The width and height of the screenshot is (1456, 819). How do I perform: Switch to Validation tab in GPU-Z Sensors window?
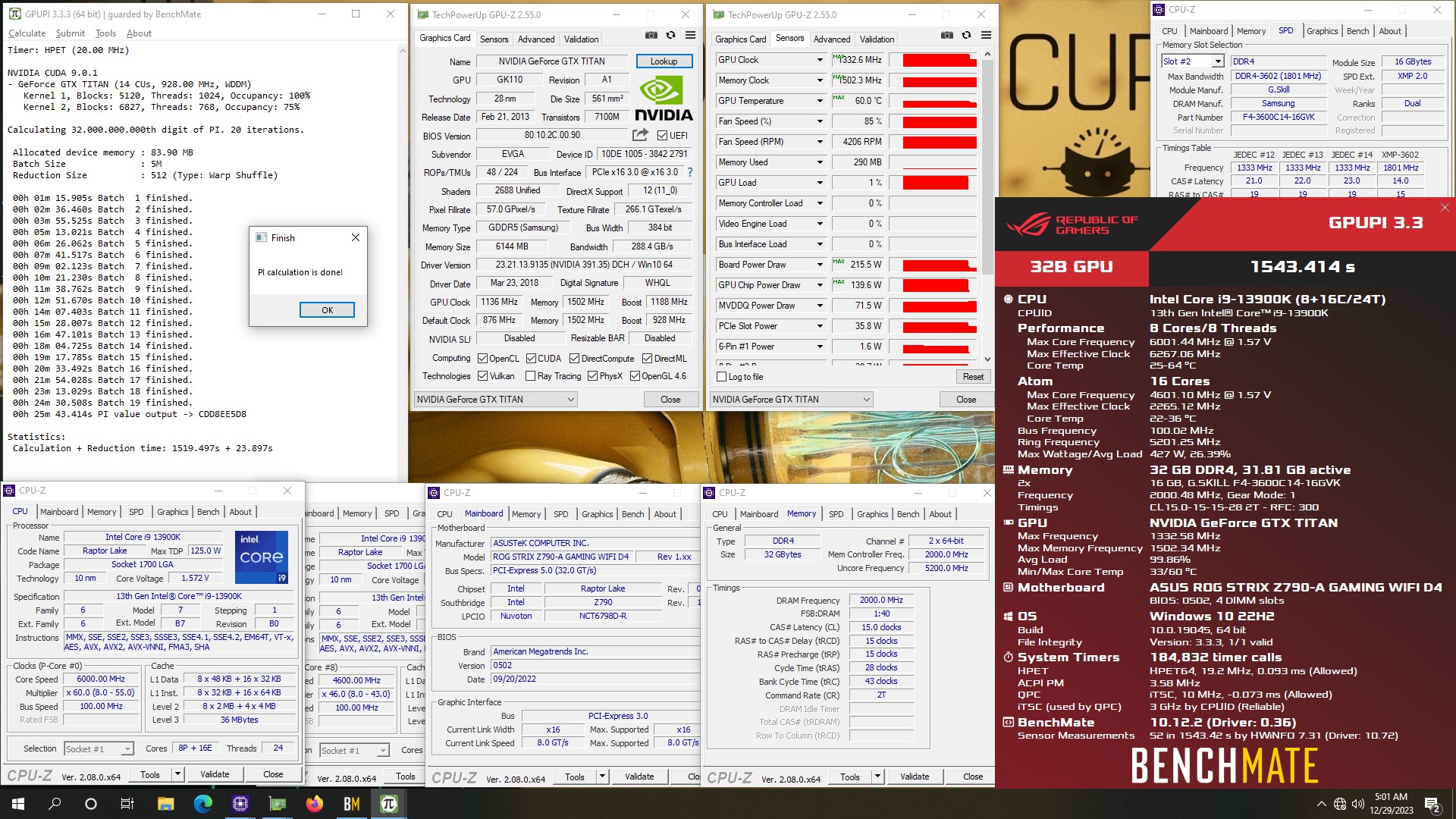pos(877,39)
